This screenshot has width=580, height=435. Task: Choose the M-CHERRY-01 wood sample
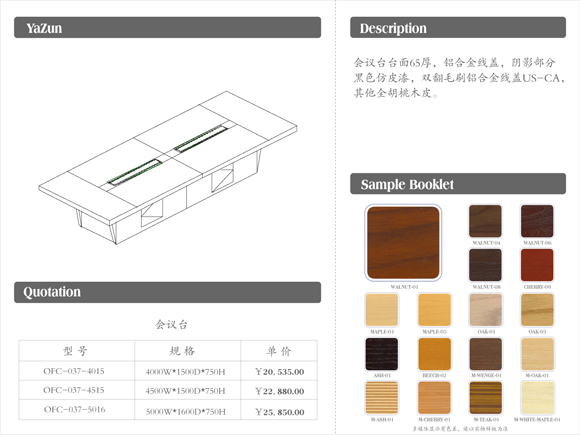[x=434, y=398]
